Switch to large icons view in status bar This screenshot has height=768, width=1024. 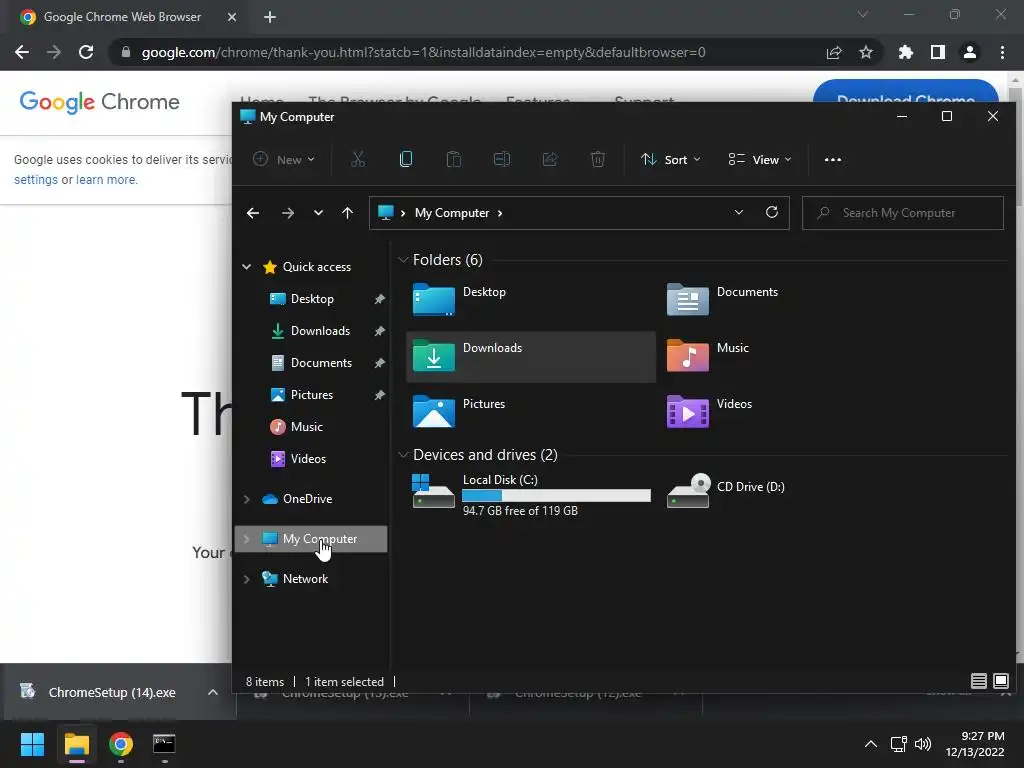[x=1000, y=681]
